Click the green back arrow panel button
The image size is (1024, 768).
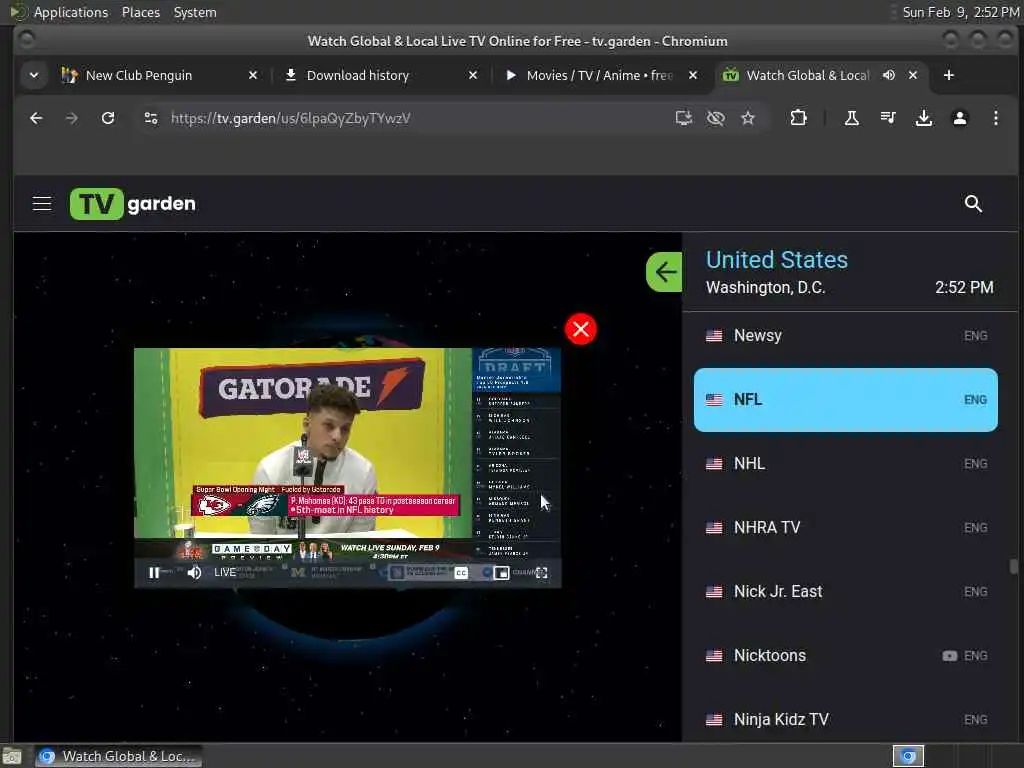(664, 272)
